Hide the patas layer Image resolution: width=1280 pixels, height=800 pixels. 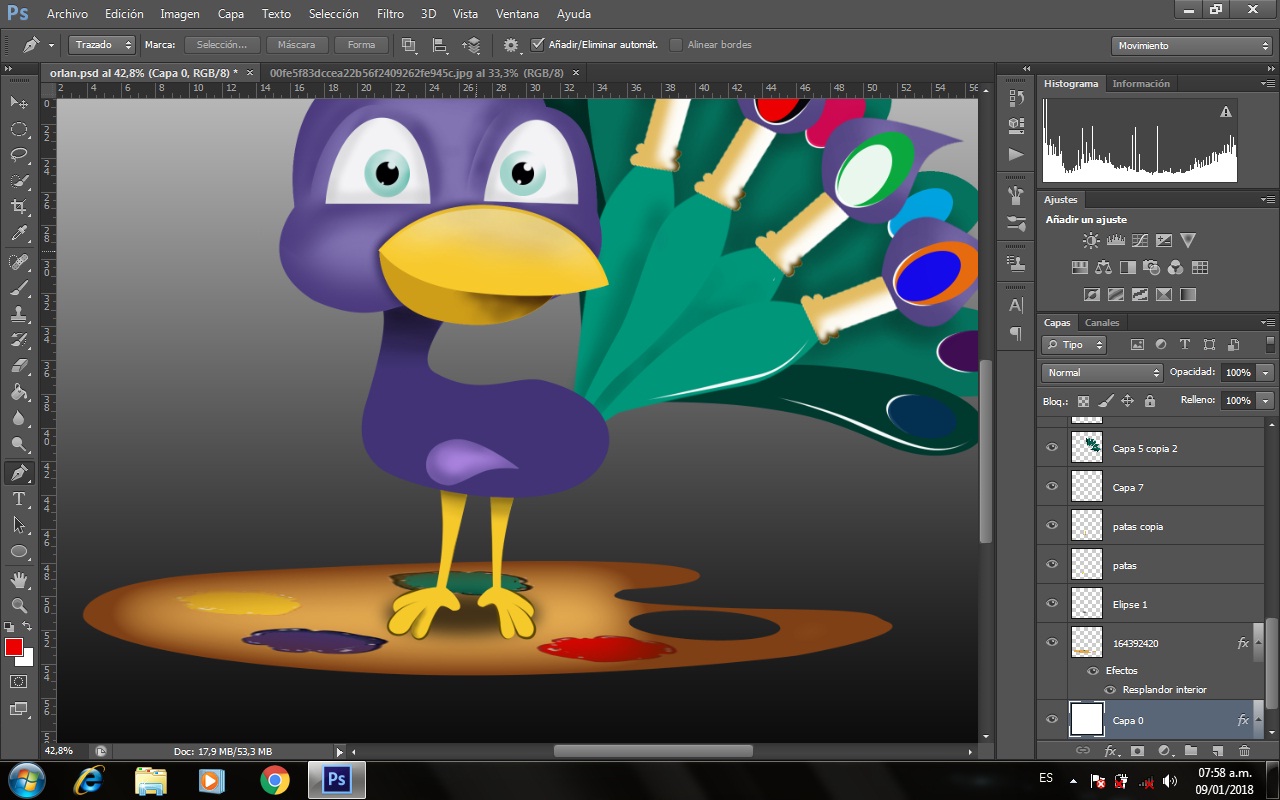[1051, 565]
